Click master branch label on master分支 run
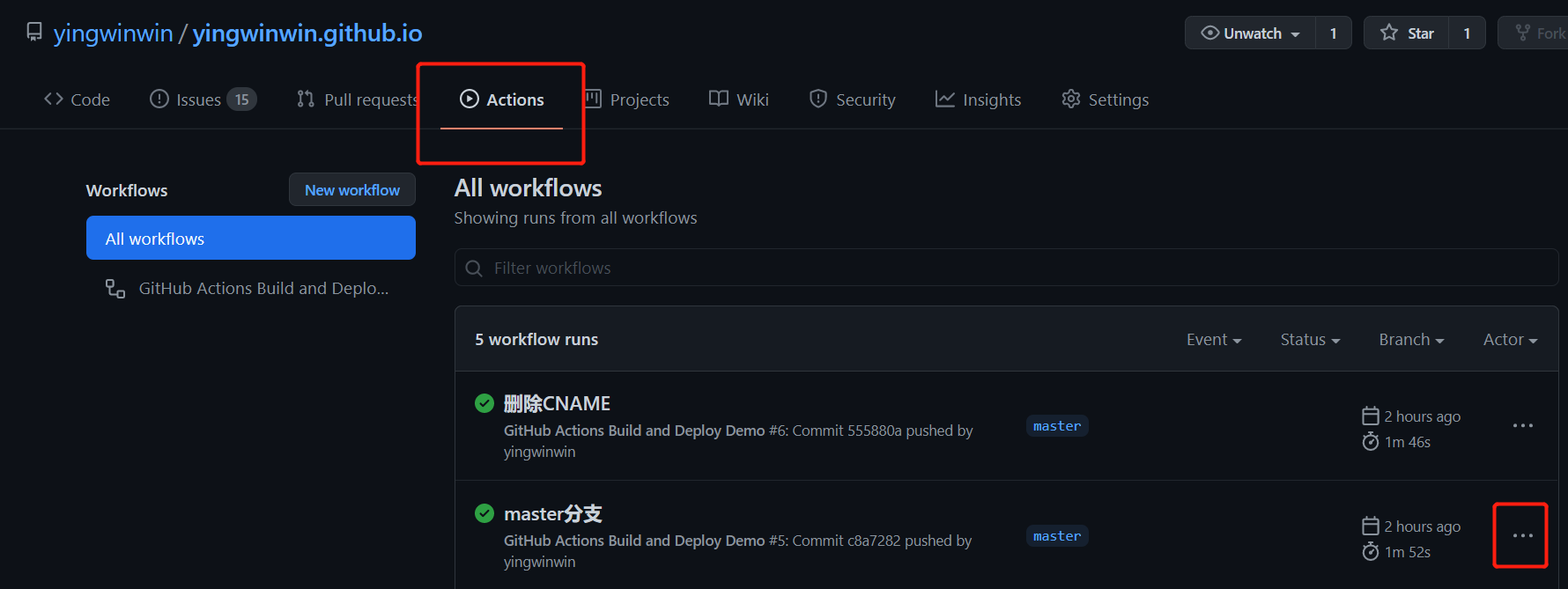The height and width of the screenshot is (589, 1568). pos(1057,536)
